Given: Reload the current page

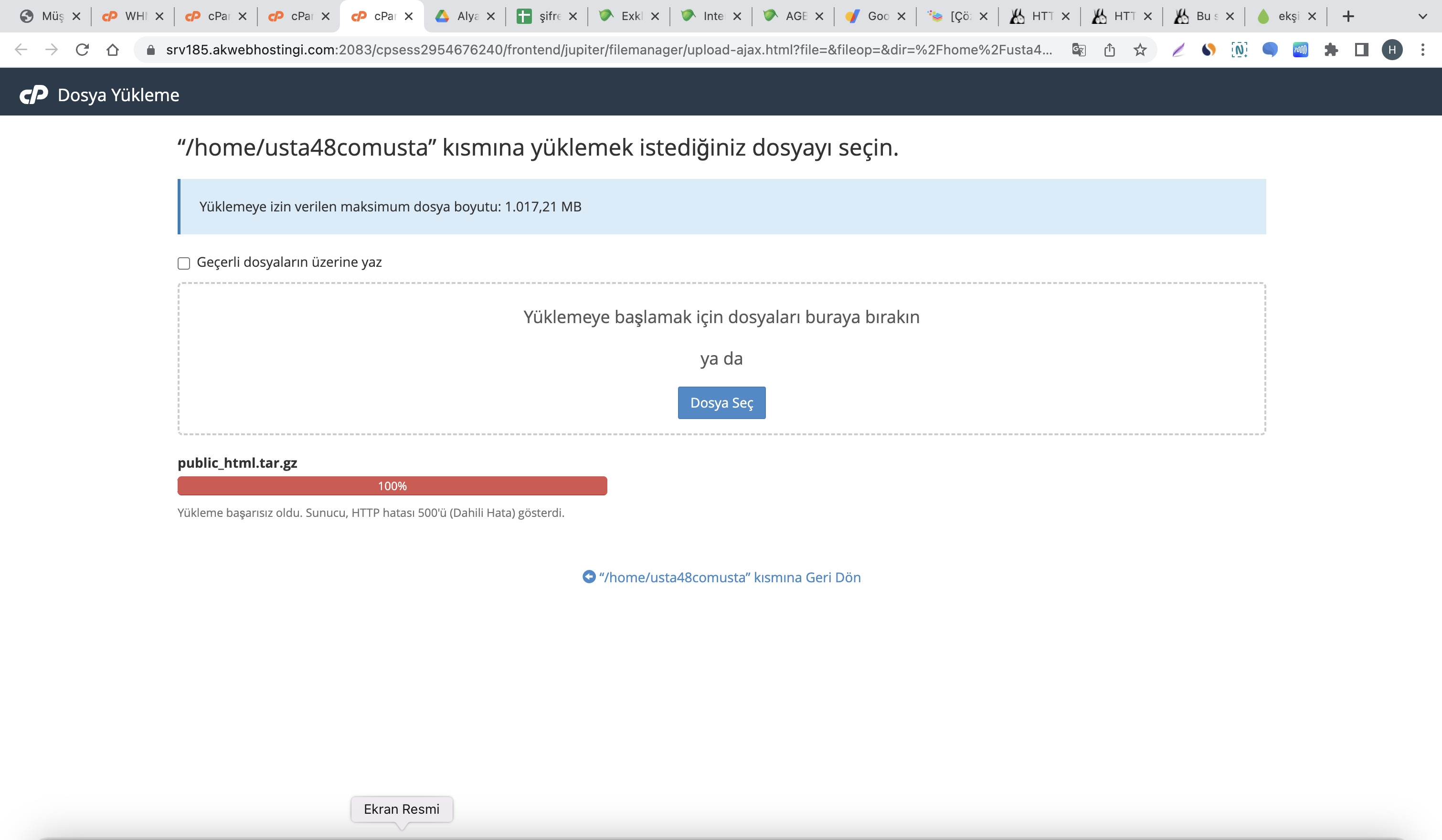Looking at the screenshot, I should 83,50.
